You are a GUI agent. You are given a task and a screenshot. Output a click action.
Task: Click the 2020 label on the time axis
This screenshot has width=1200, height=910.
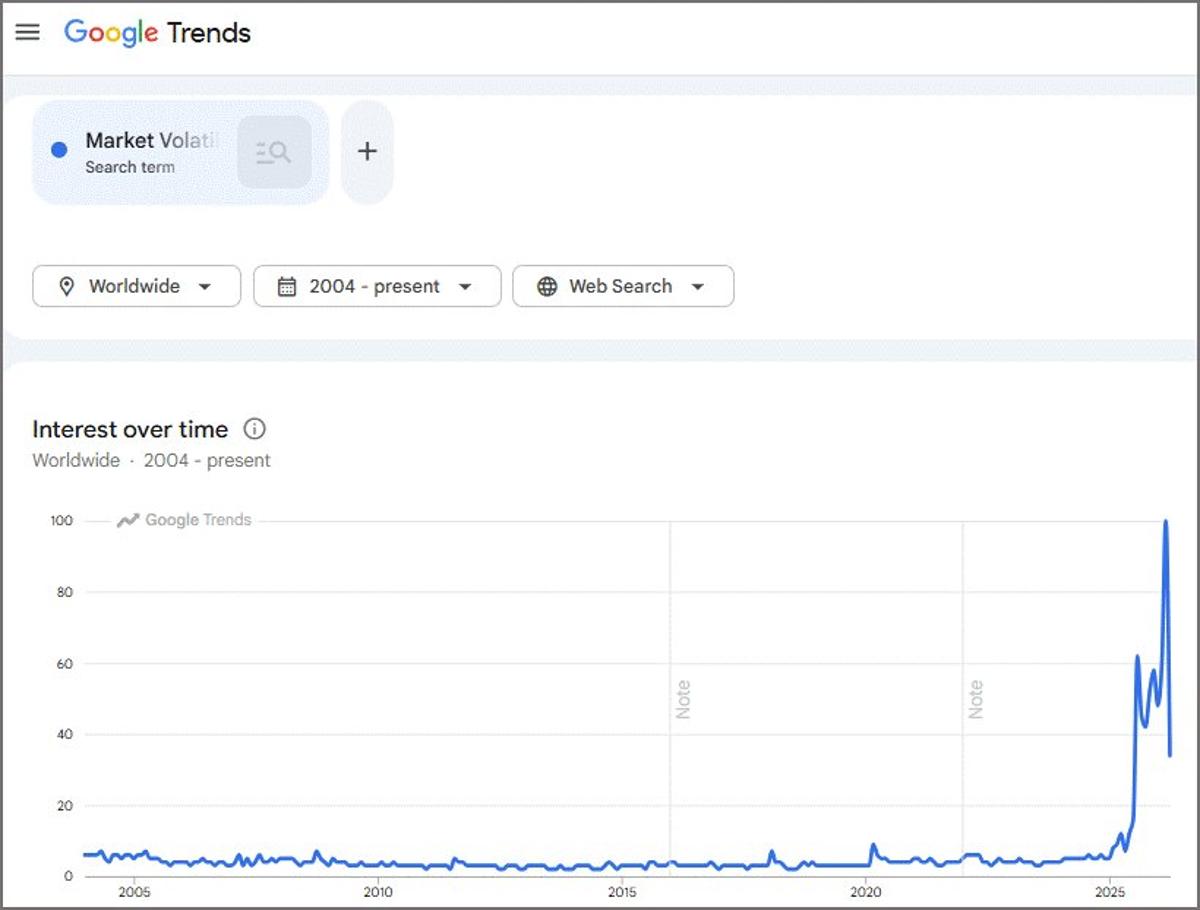pyautogui.click(x=866, y=892)
